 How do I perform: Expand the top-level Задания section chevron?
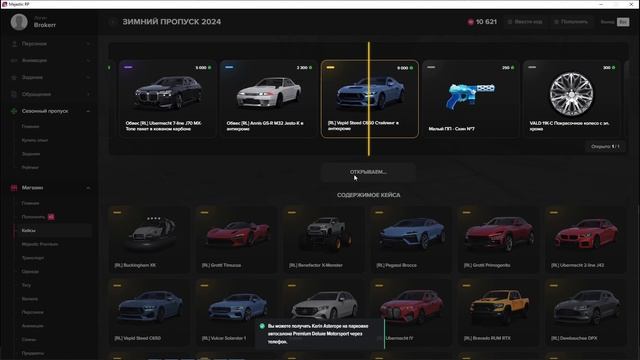coord(88,77)
